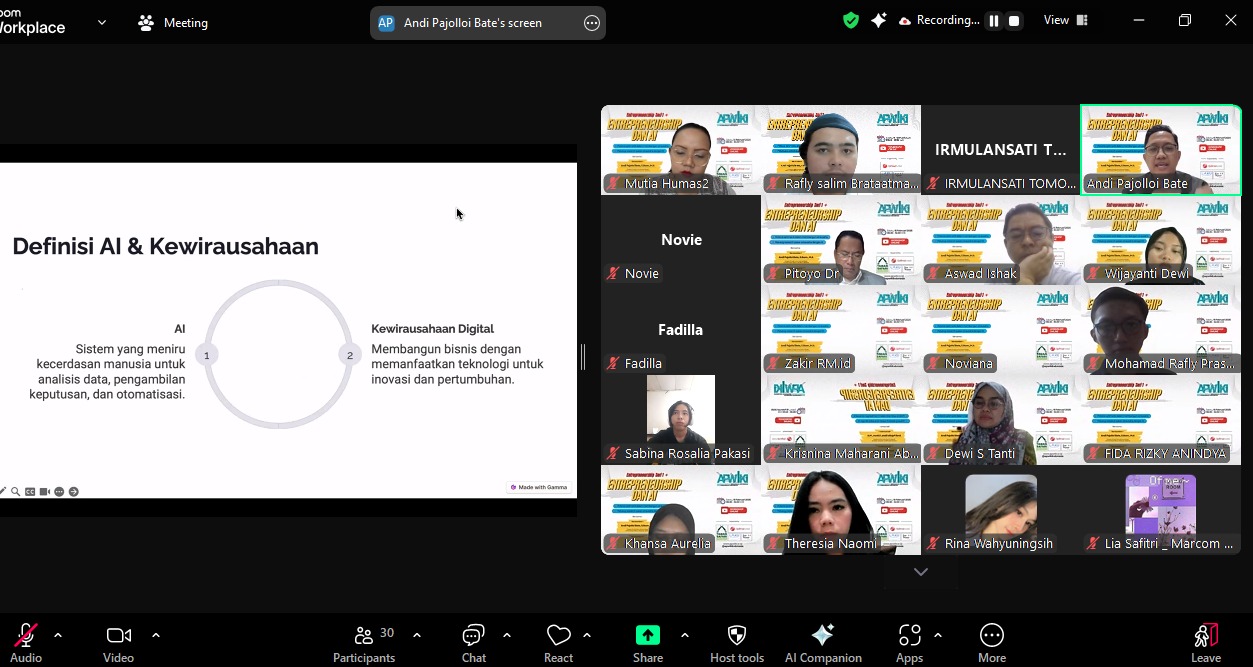Pause the recording

click(x=994, y=21)
